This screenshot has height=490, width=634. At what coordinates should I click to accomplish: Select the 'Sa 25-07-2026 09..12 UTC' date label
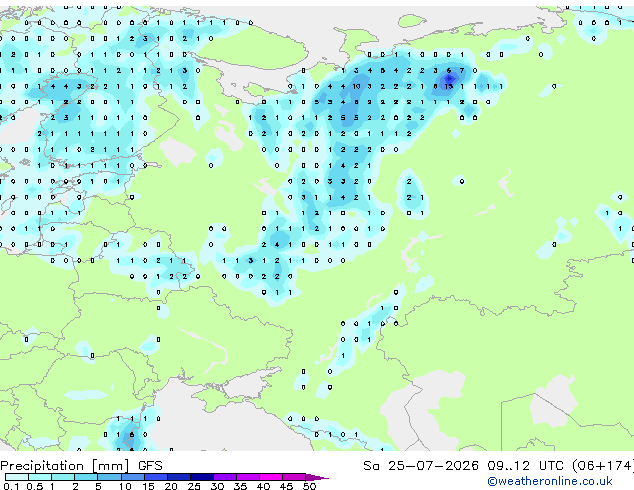(x=463, y=466)
